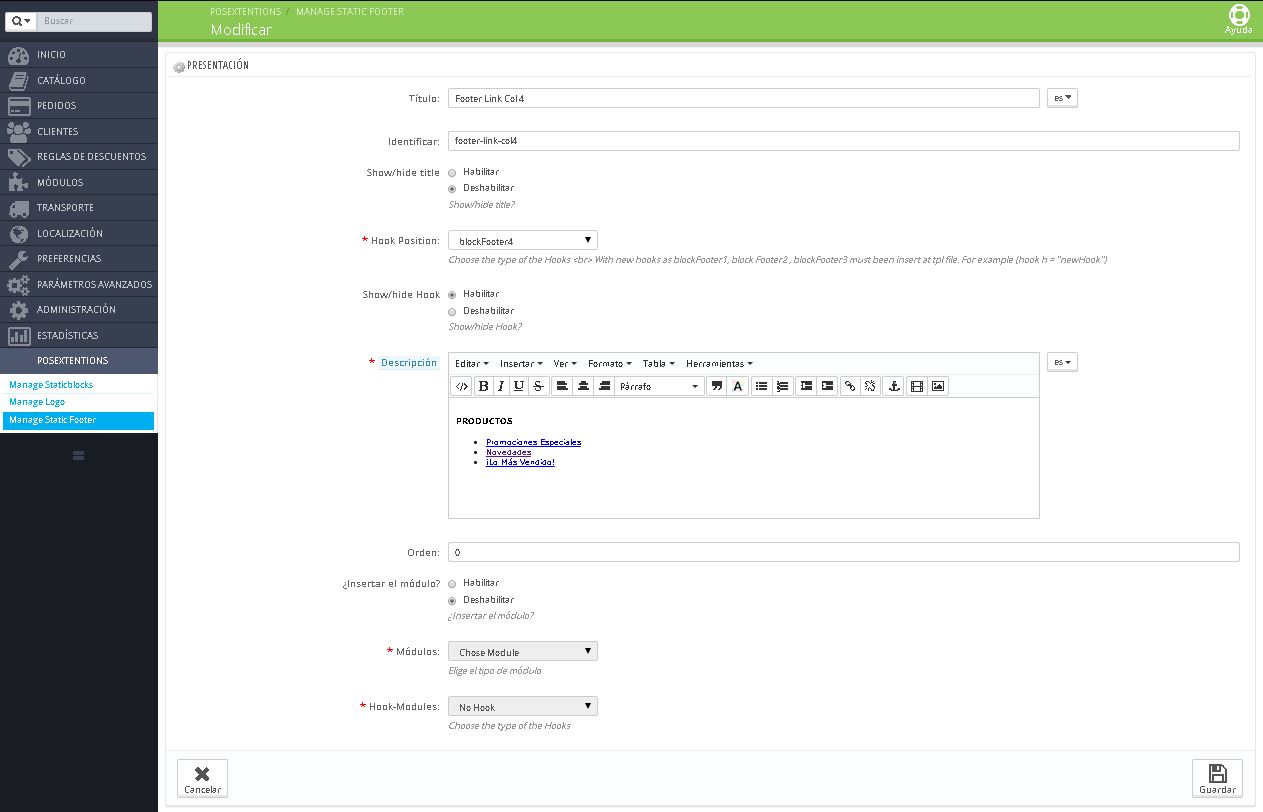Open Insertar menu in editor

pyautogui.click(x=521, y=364)
